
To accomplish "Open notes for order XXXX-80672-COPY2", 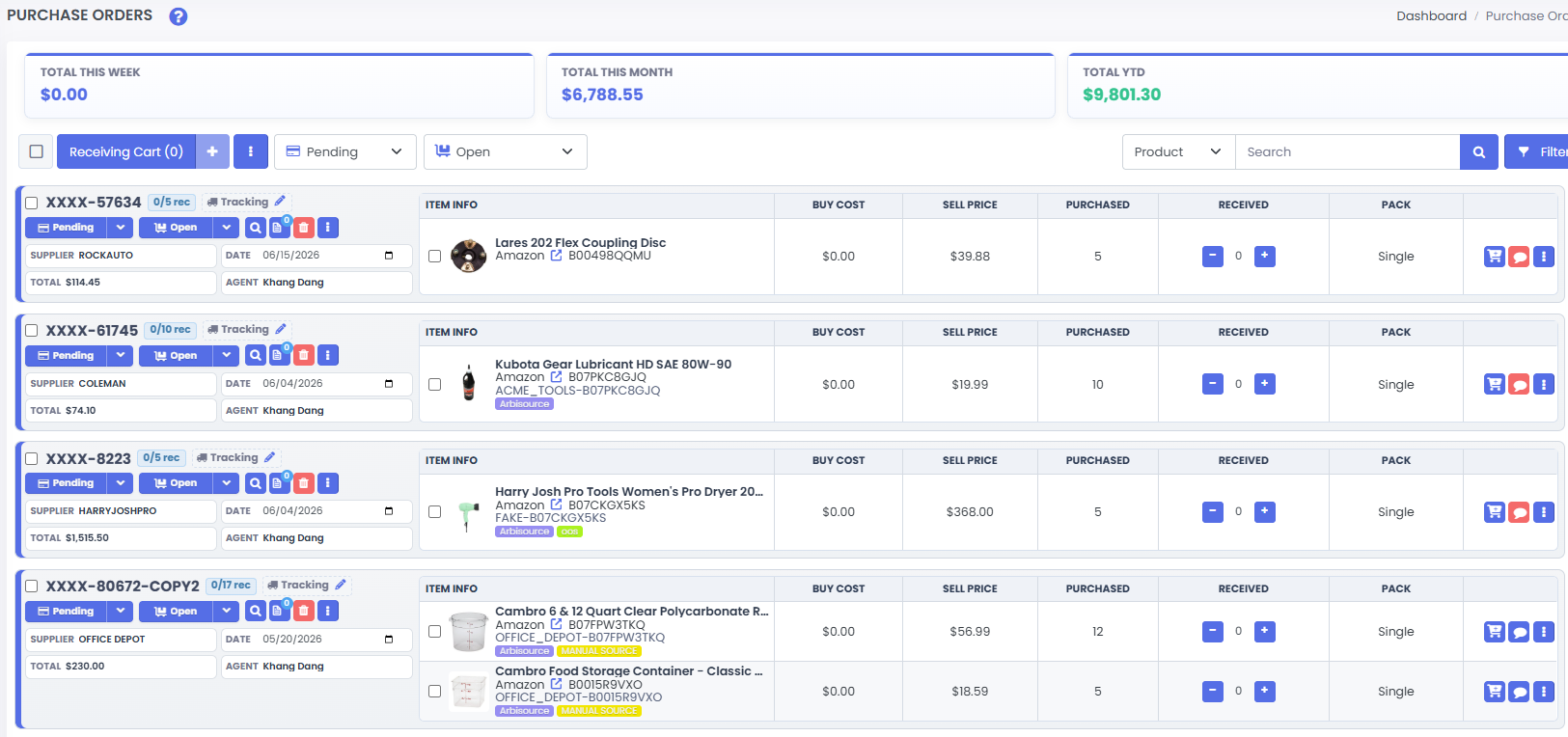I will coord(279,611).
